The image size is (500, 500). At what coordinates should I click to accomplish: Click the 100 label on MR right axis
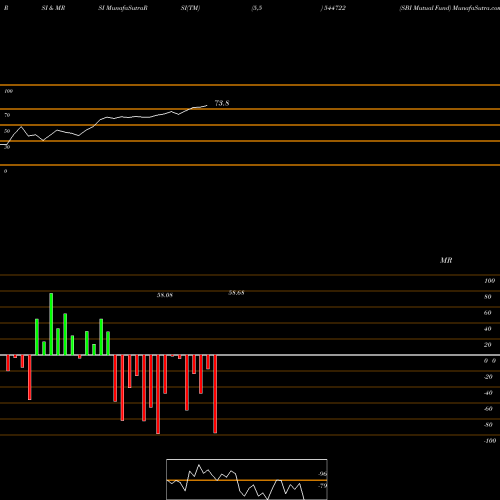pyautogui.click(x=489, y=281)
